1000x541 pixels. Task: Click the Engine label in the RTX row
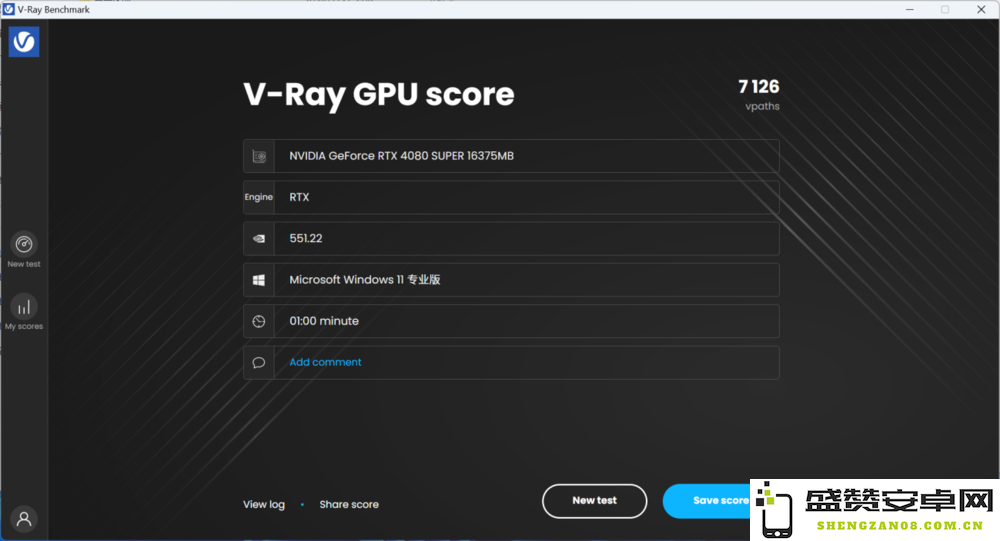[258, 197]
